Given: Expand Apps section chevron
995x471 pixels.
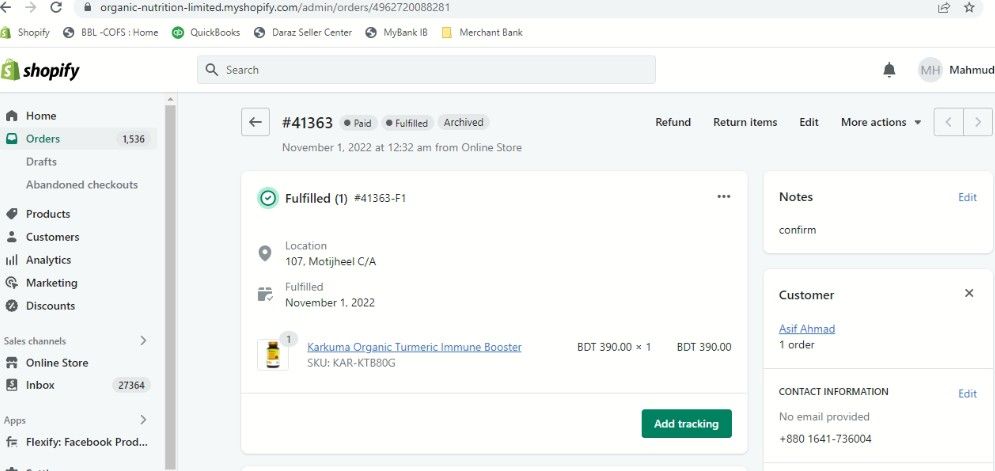Looking at the screenshot, I should pyautogui.click(x=143, y=420).
